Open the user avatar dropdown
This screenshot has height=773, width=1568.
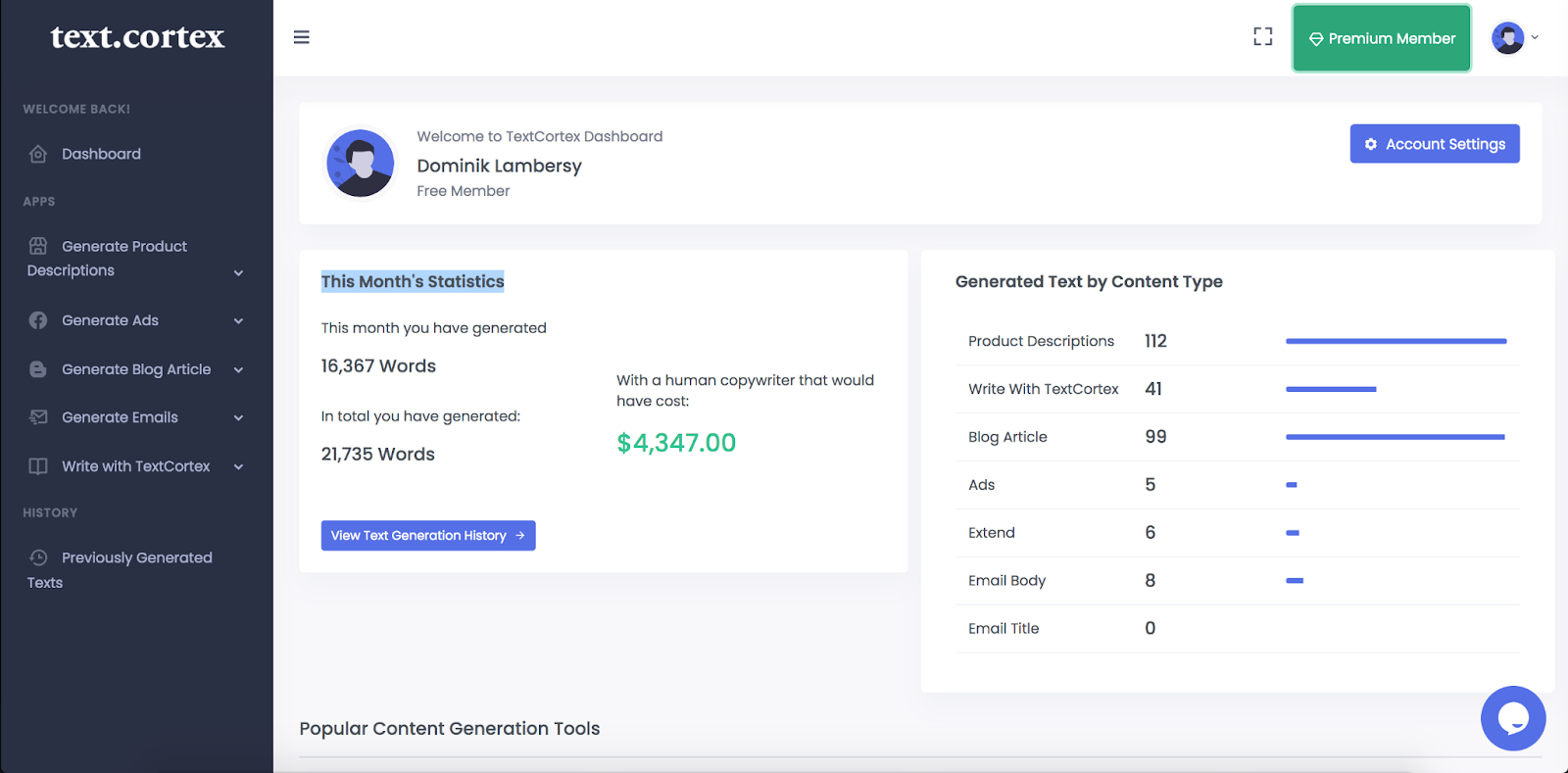click(1514, 38)
